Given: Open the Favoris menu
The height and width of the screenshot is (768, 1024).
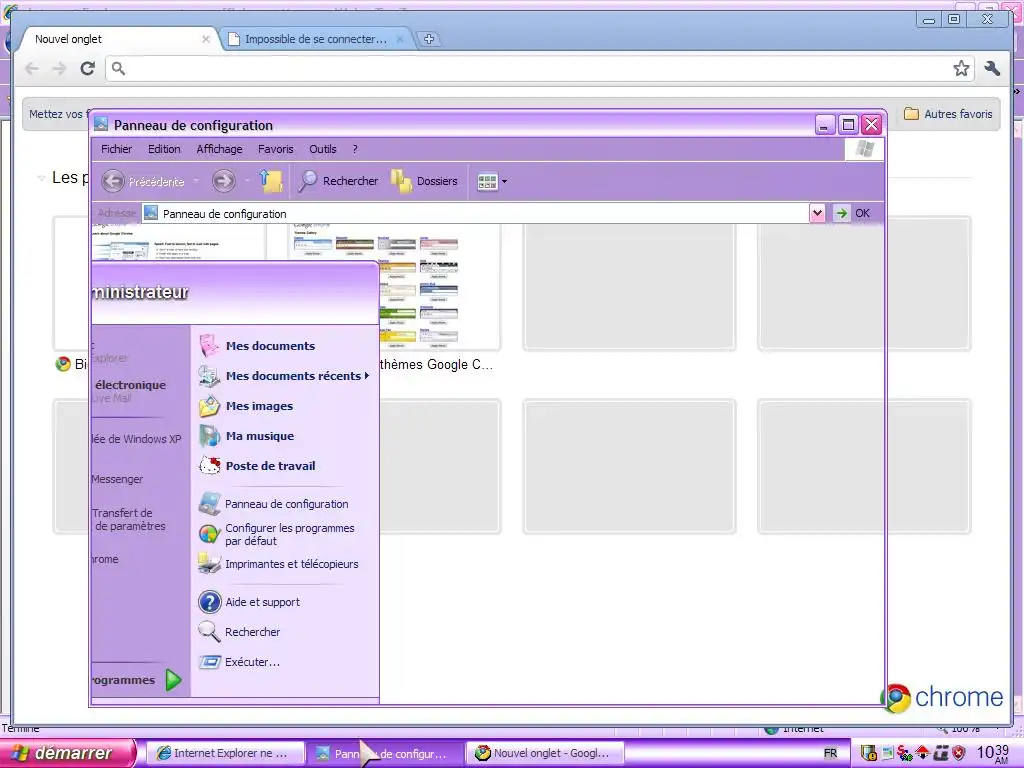Looking at the screenshot, I should pyautogui.click(x=276, y=149).
